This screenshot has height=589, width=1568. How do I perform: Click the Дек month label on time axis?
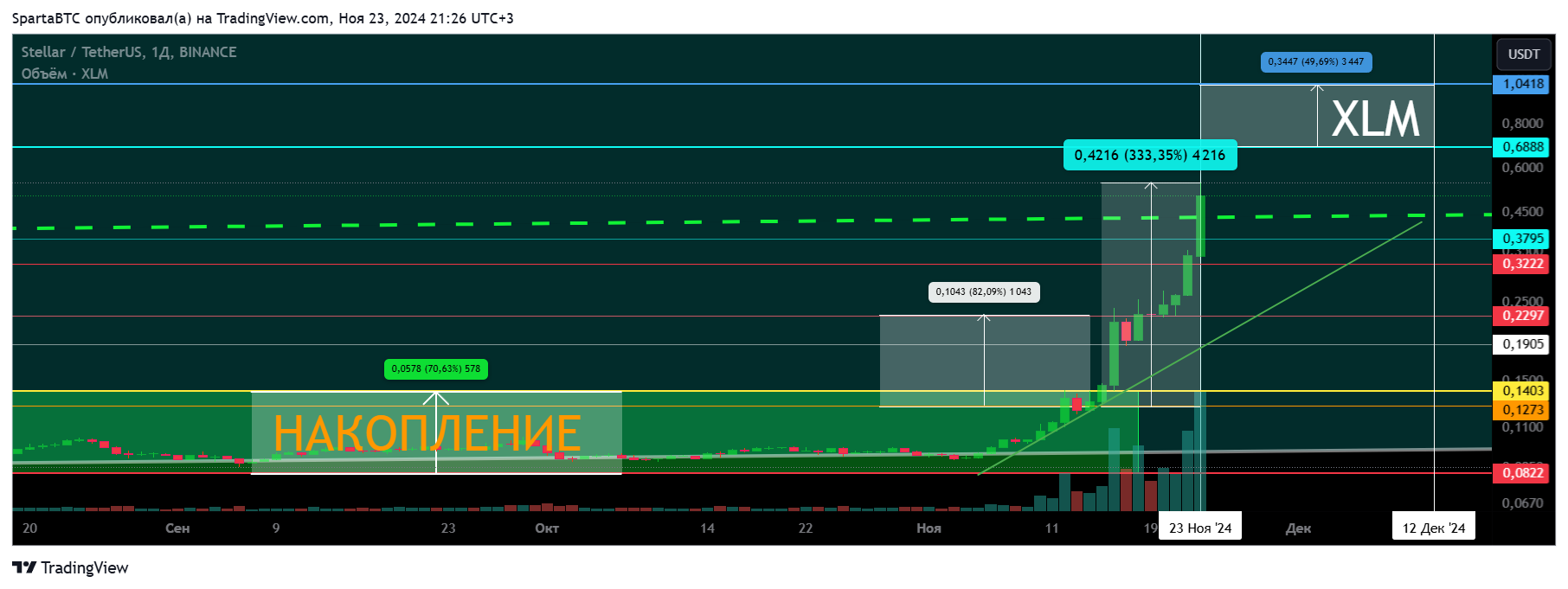(x=1298, y=528)
